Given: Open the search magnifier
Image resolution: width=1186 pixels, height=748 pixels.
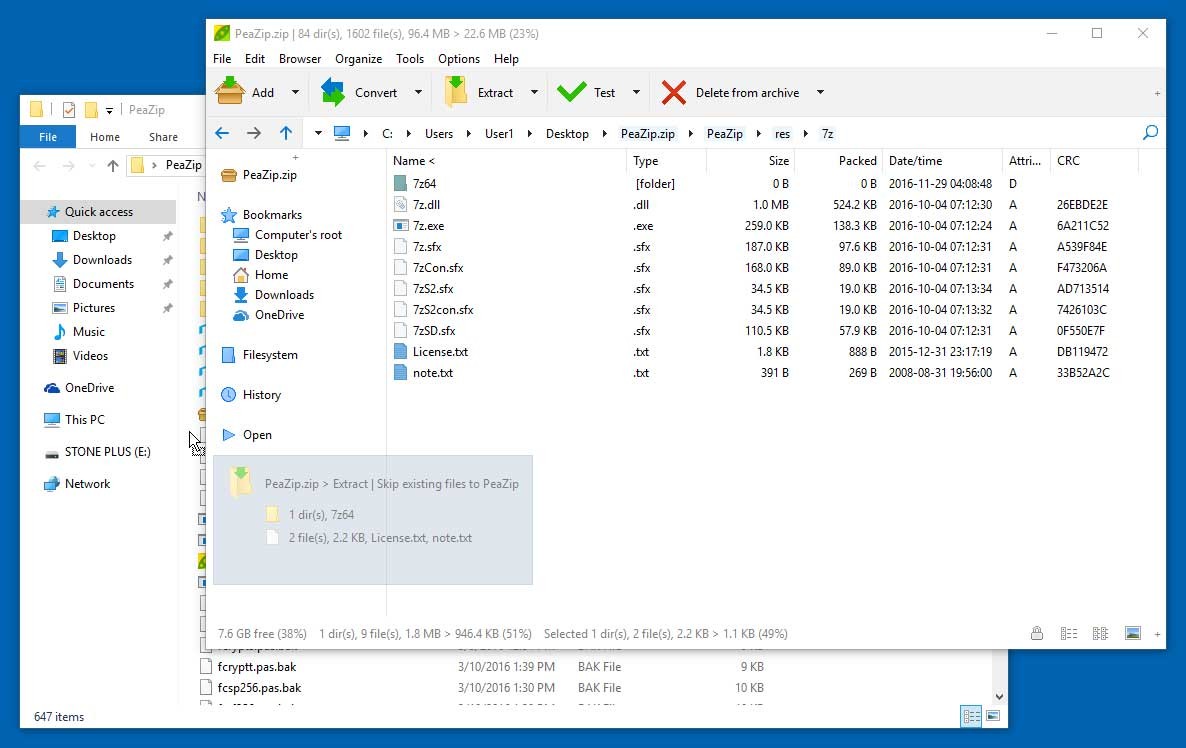Looking at the screenshot, I should [1150, 132].
